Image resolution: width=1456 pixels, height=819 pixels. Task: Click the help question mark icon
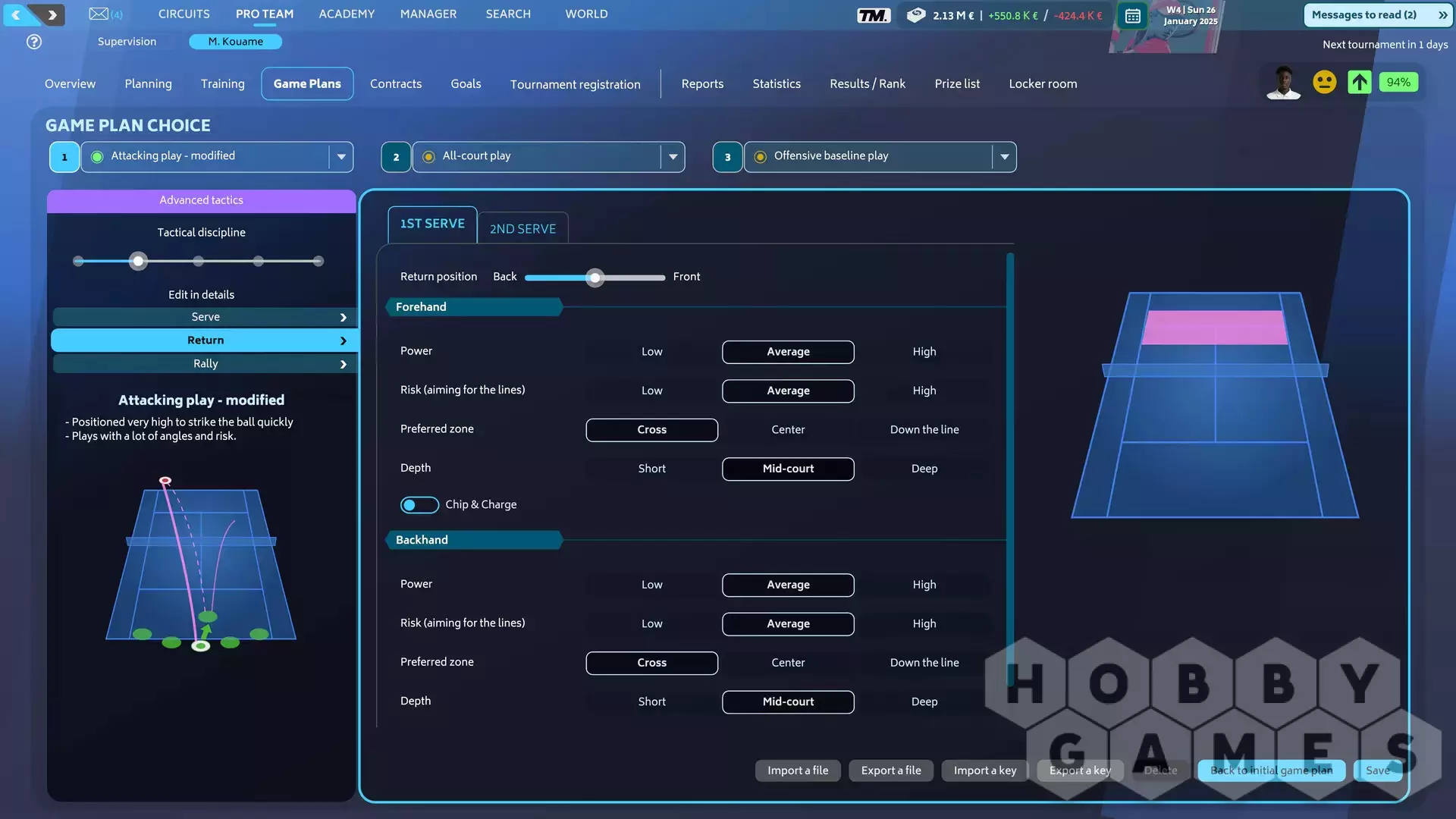[x=34, y=42]
